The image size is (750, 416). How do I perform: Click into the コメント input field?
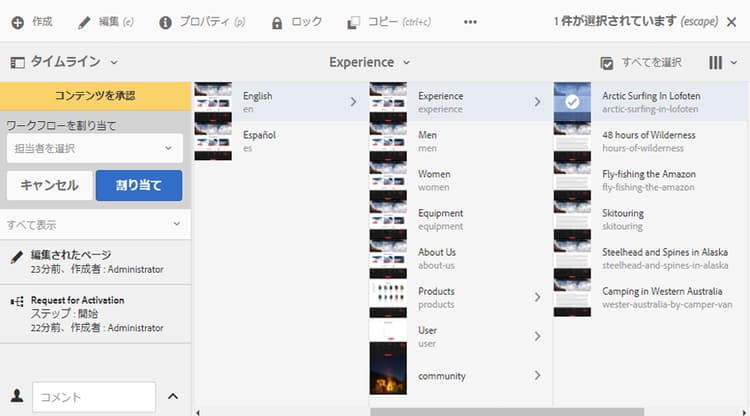coord(94,397)
